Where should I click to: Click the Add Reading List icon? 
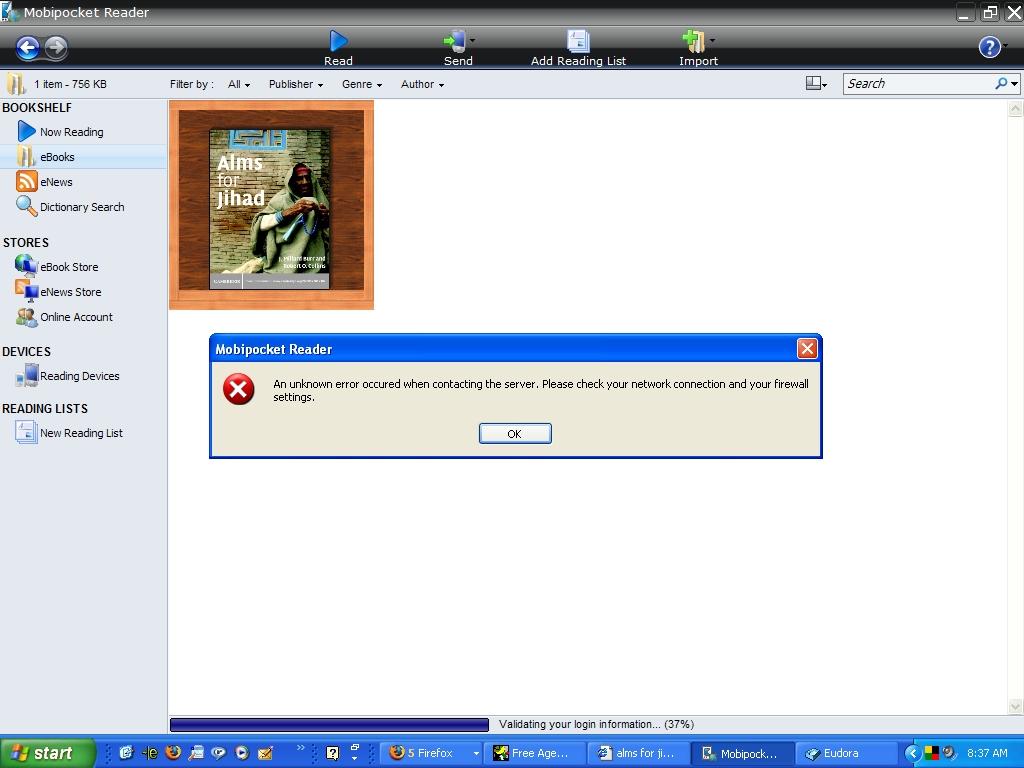(x=578, y=41)
